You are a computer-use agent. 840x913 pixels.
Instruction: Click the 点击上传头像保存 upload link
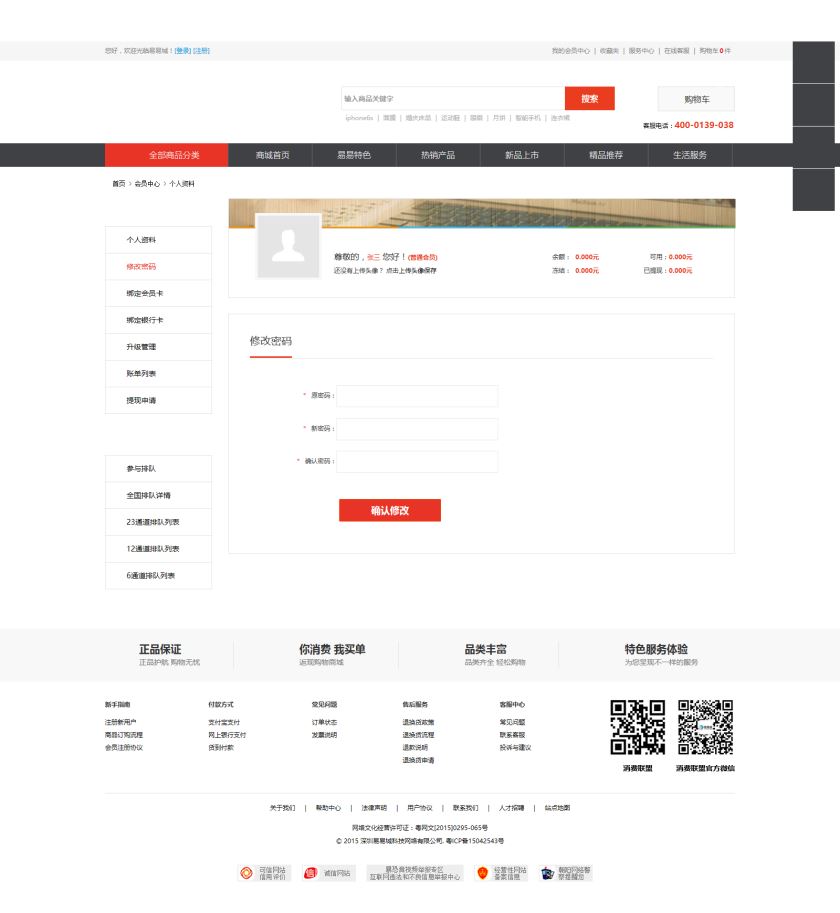(x=411, y=271)
